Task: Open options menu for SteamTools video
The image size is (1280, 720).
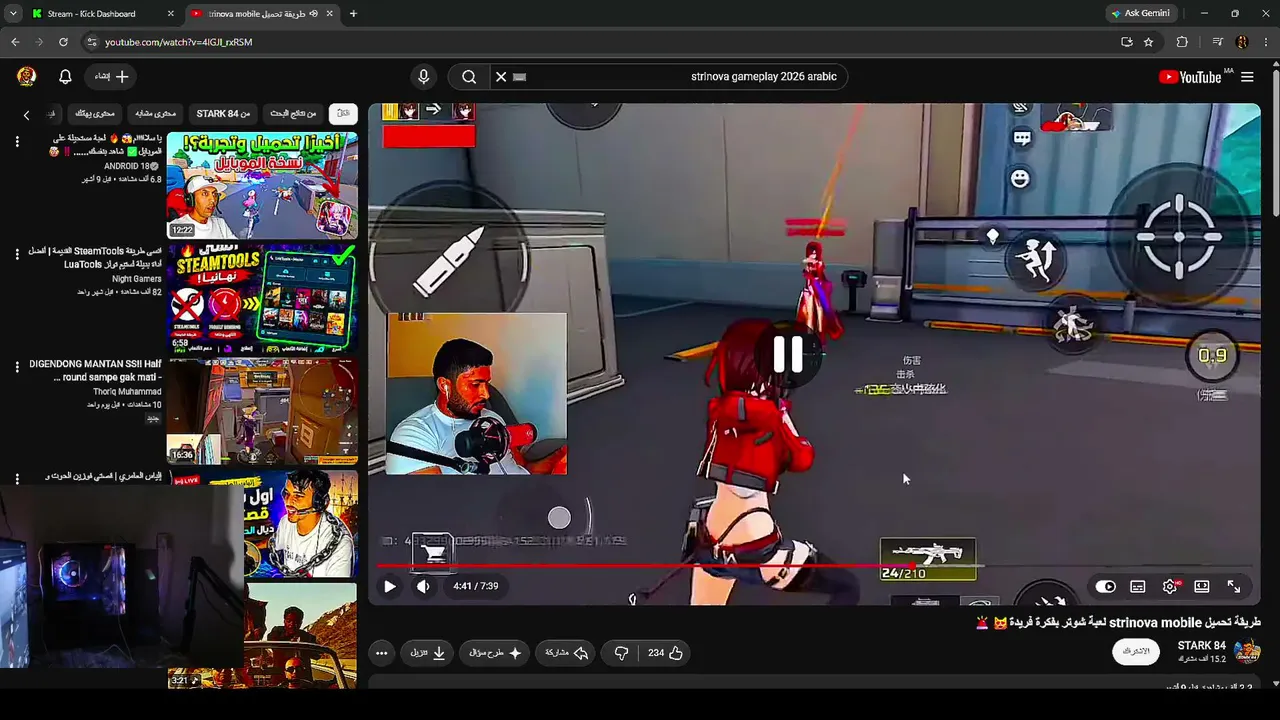Action: 17,254
